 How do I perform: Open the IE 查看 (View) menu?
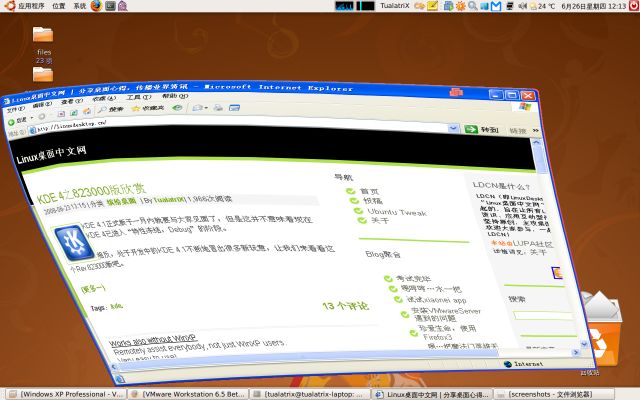pos(72,101)
